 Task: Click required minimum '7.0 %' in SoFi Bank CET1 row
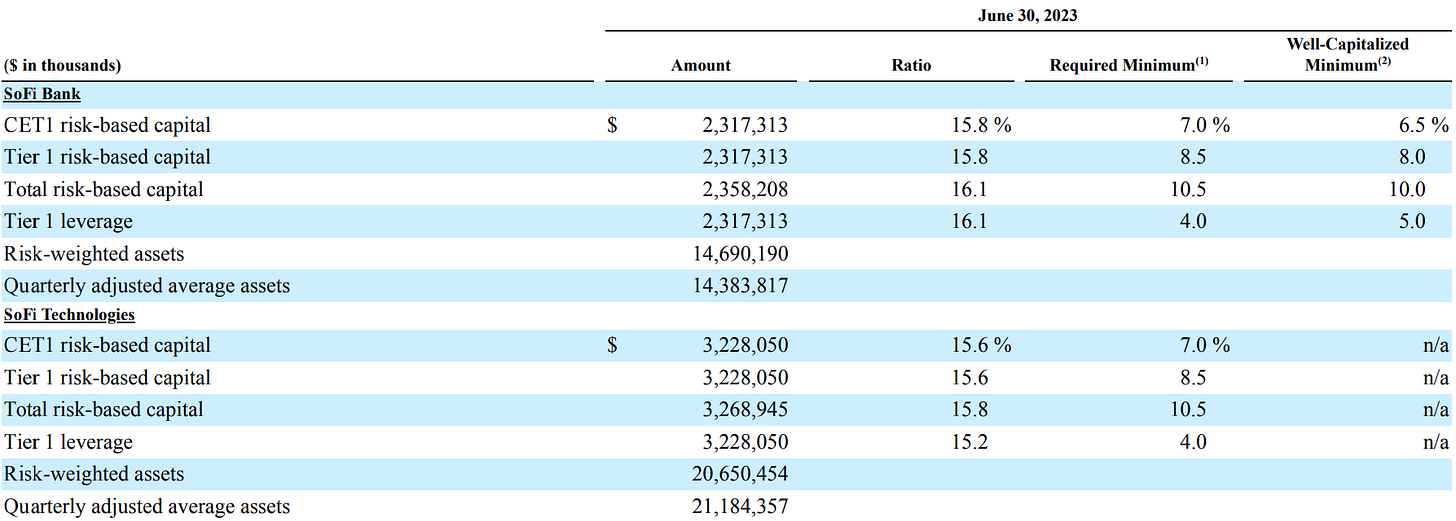pyautogui.click(x=1204, y=125)
